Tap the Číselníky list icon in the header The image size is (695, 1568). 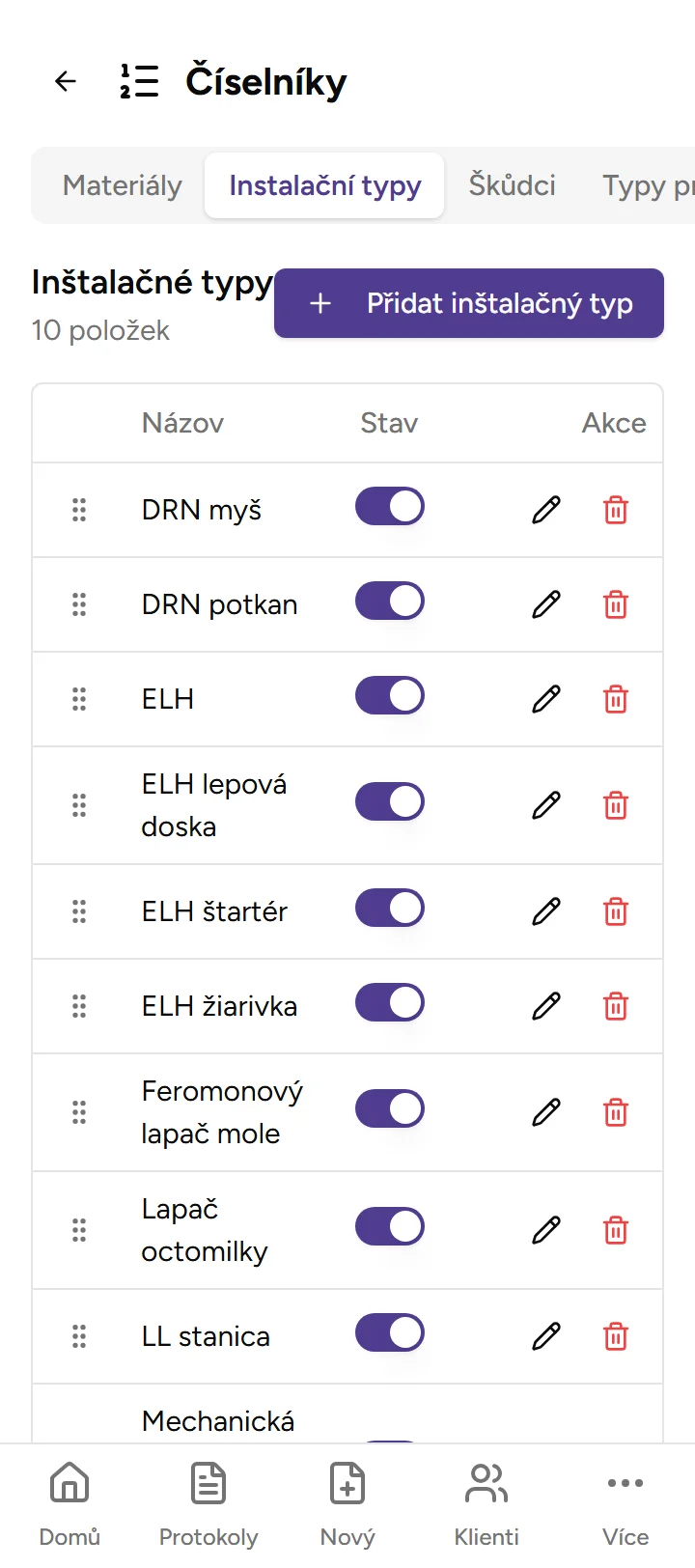[138, 81]
